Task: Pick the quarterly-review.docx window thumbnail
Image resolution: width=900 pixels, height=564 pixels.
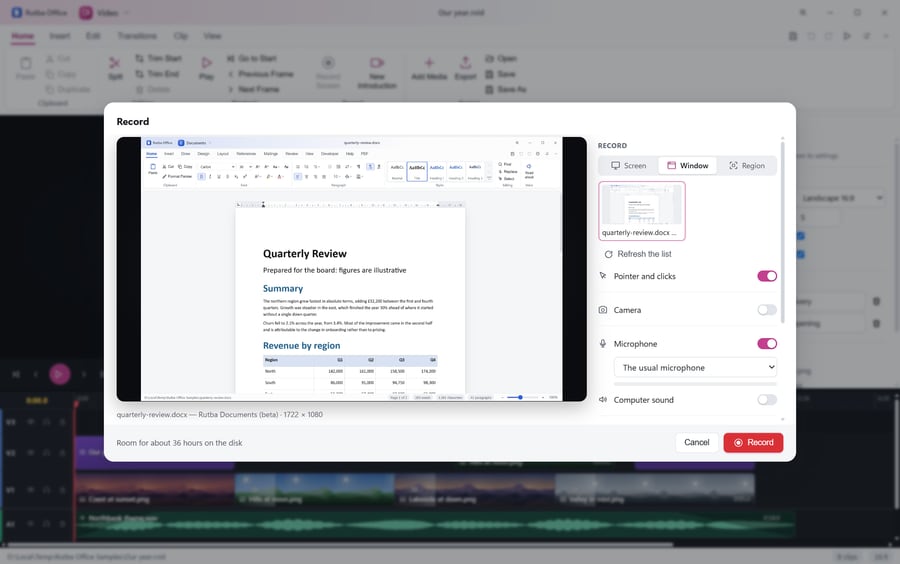Action: point(642,211)
